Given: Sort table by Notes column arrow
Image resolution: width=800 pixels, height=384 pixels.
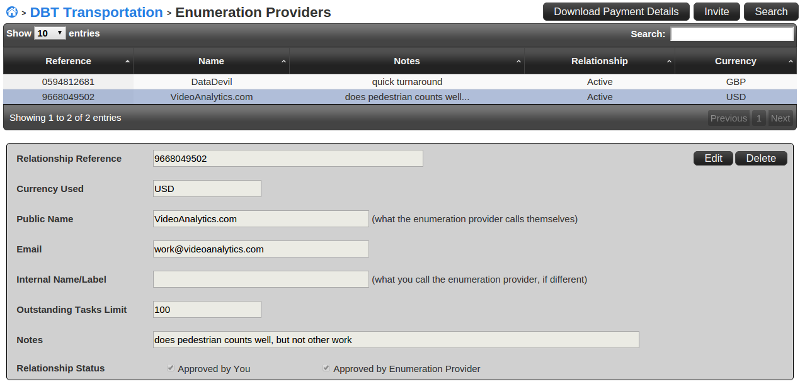Looking at the screenshot, I should pyautogui.click(x=518, y=62).
